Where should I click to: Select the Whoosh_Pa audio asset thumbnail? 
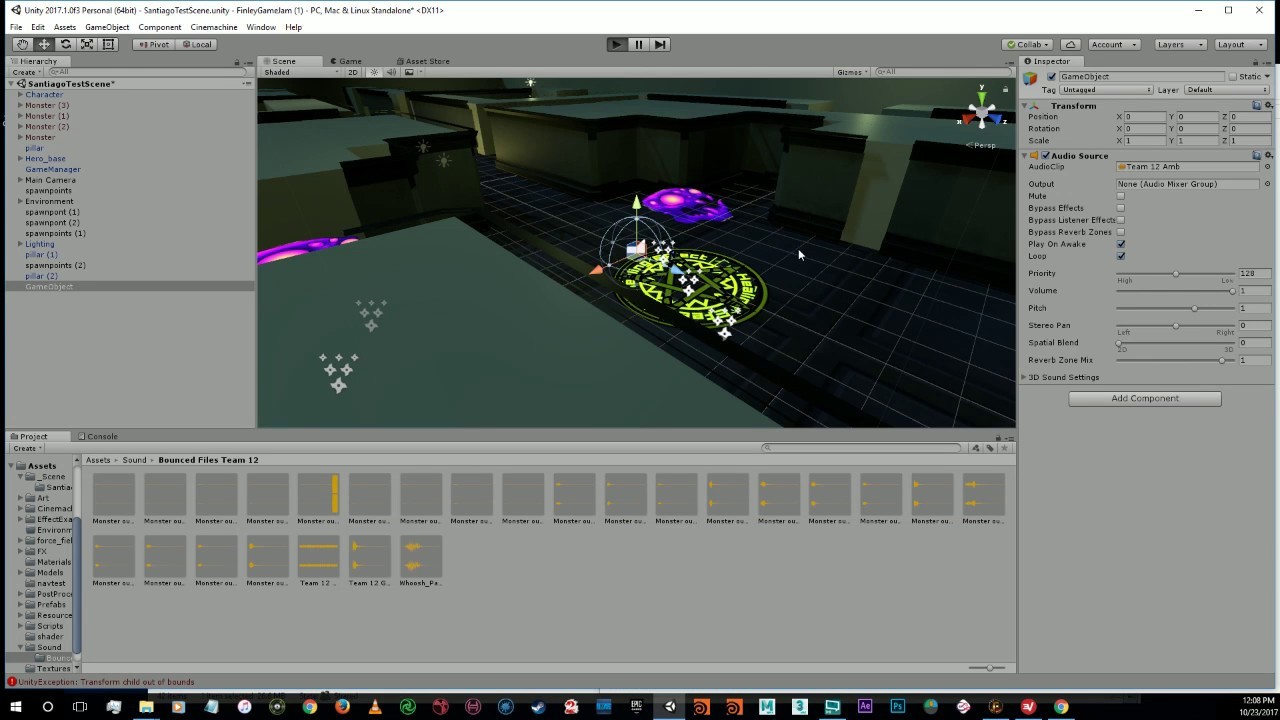pos(419,555)
